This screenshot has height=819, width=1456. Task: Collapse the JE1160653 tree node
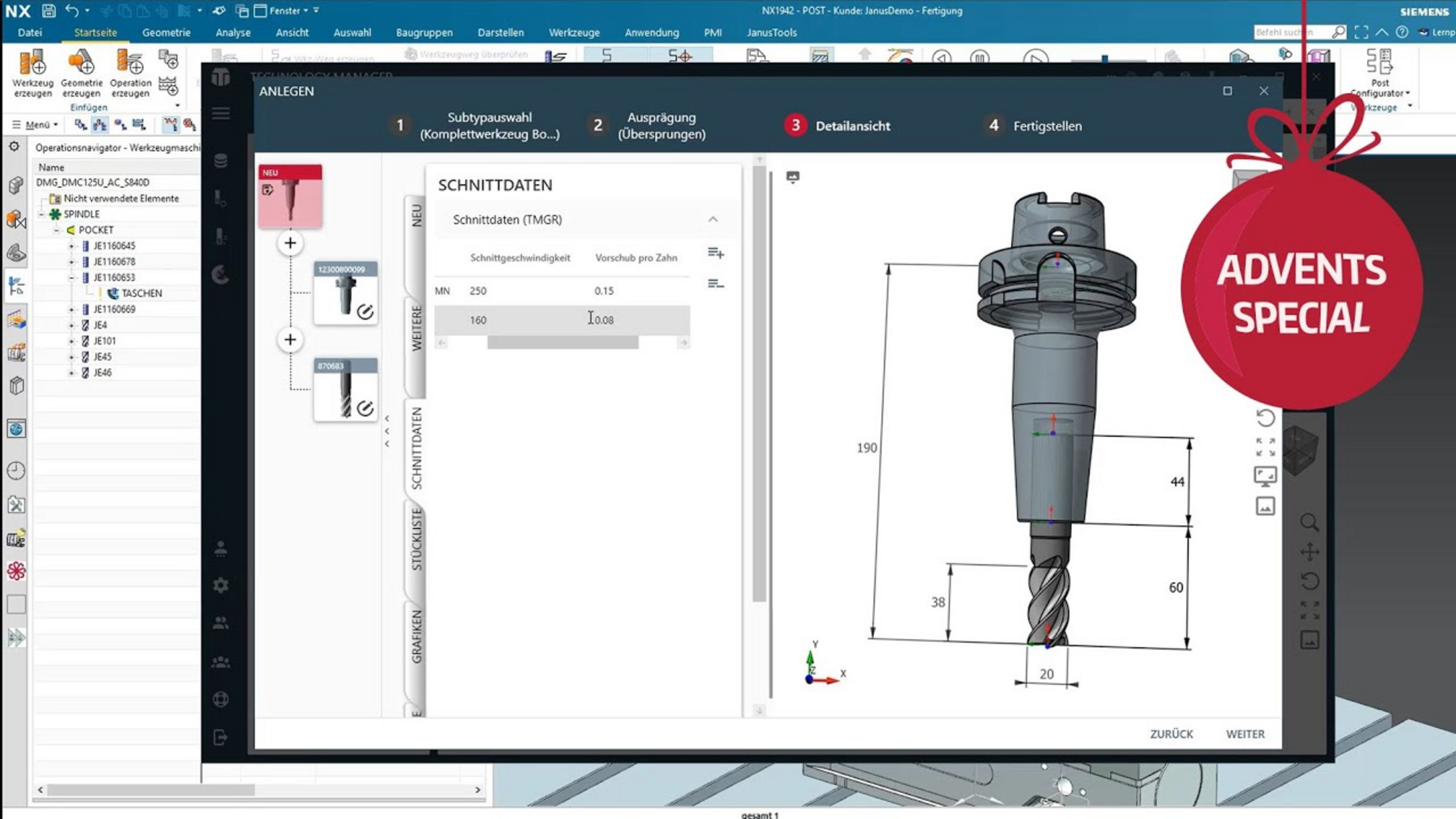[x=72, y=278]
